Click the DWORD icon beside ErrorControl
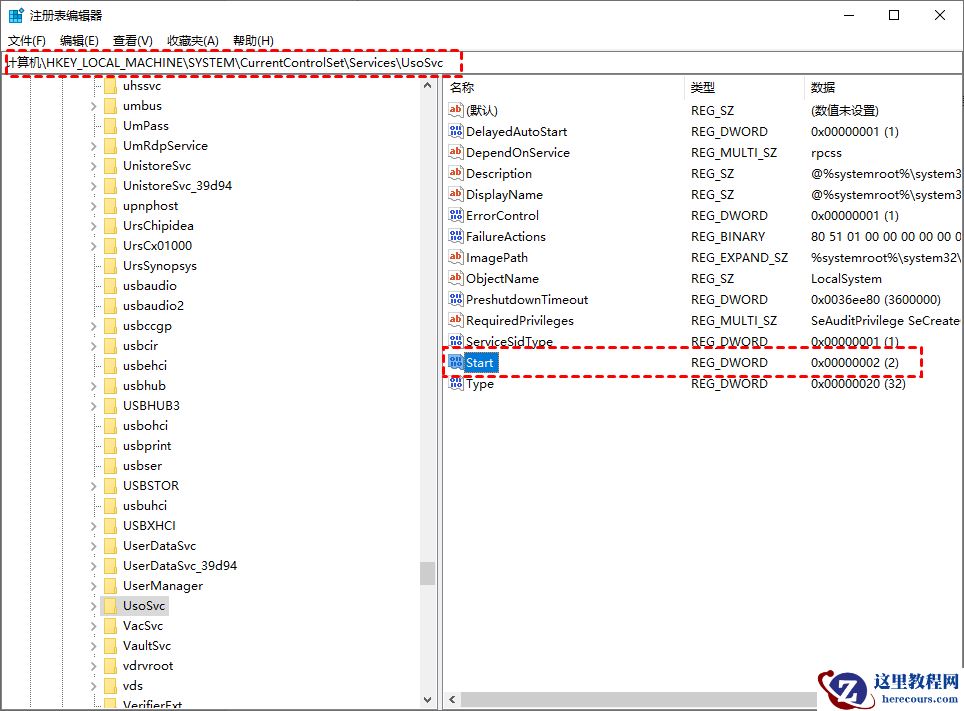 (455, 215)
